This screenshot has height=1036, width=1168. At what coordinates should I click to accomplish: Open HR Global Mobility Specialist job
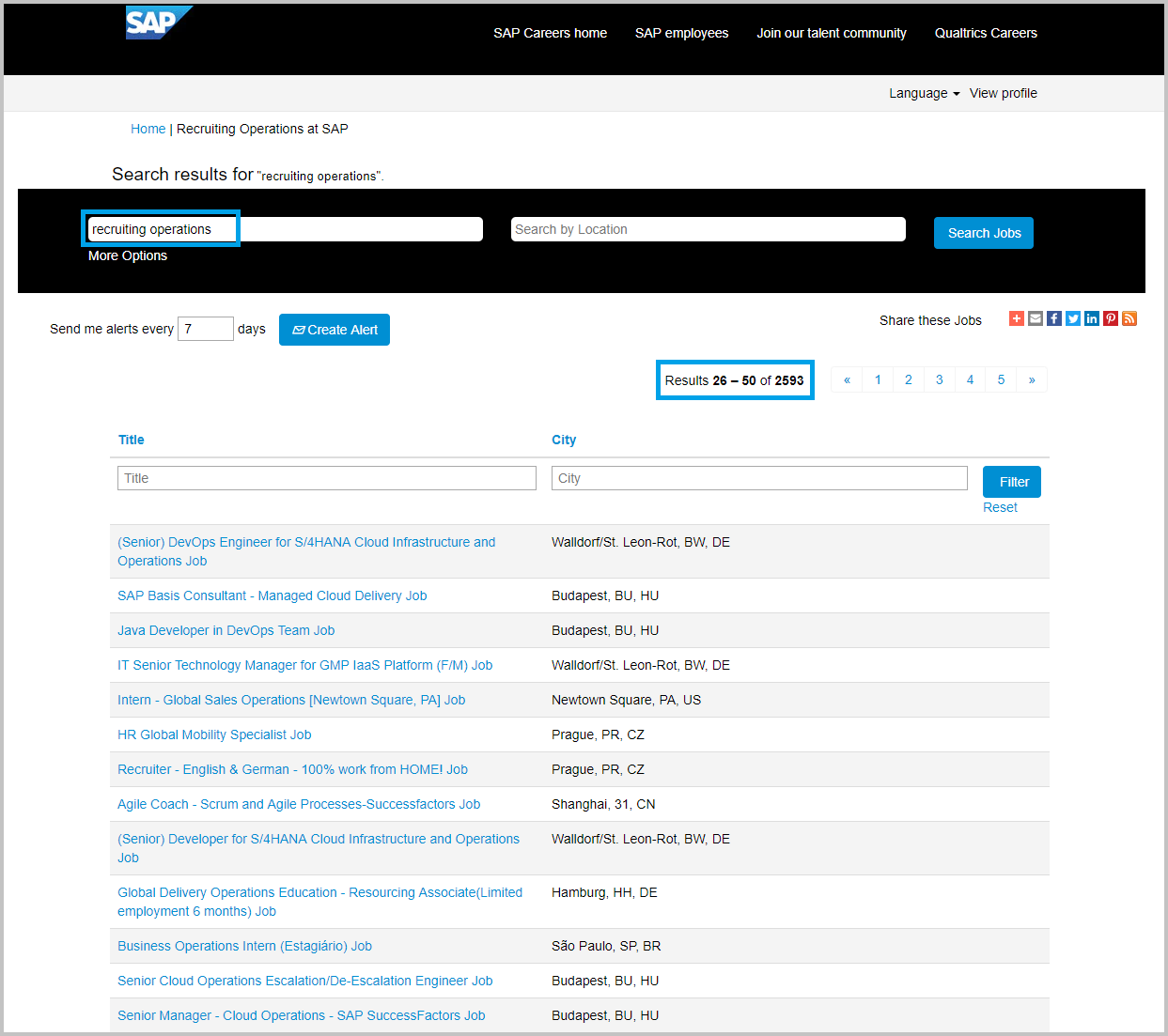214,734
